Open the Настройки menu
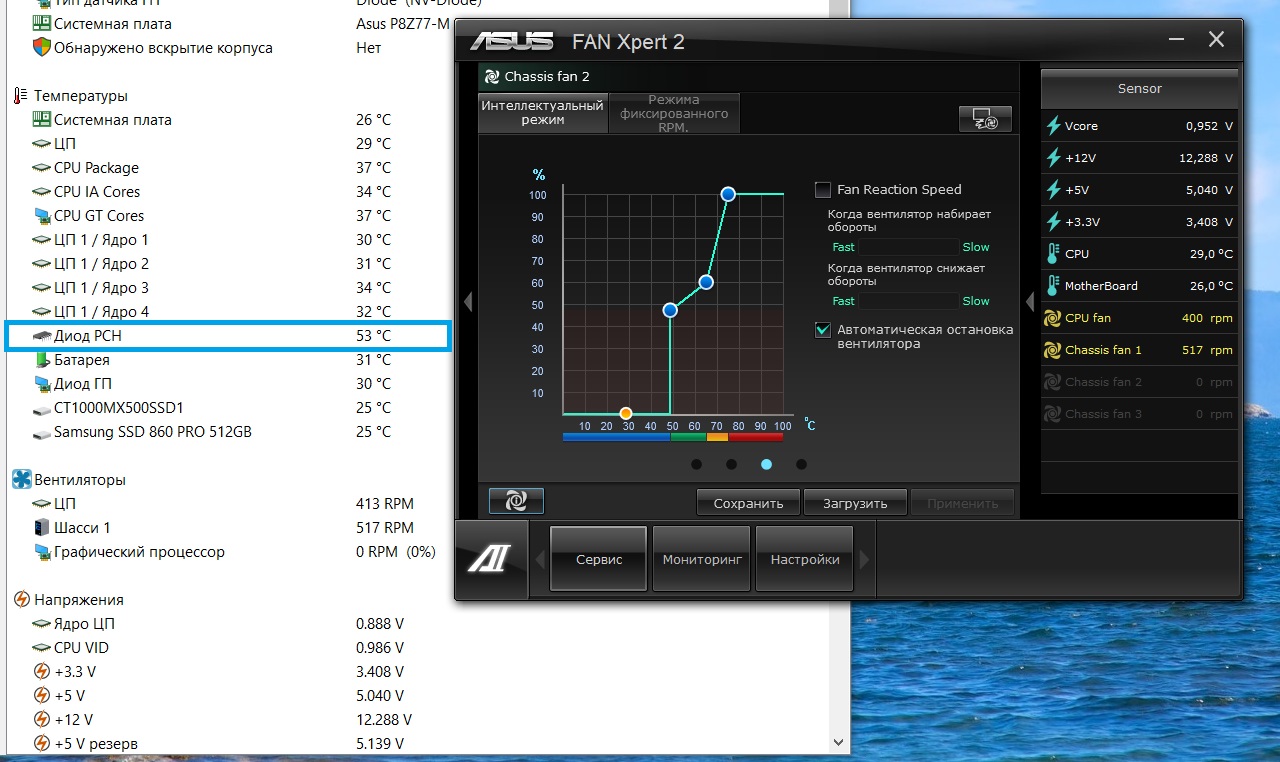The image size is (1280, 762). coord(805,560)
